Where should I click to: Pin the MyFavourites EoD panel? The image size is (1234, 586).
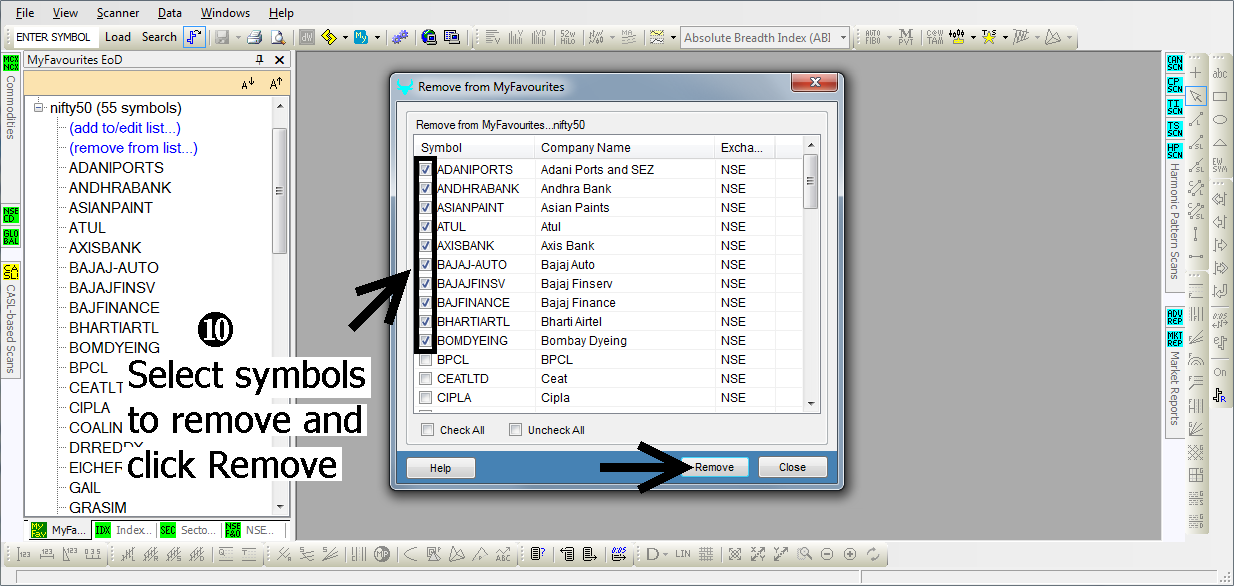[x=260, y=60]
